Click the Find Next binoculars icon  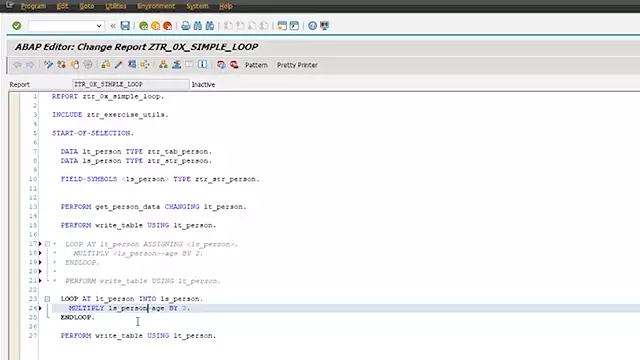(x=210, y=26)
